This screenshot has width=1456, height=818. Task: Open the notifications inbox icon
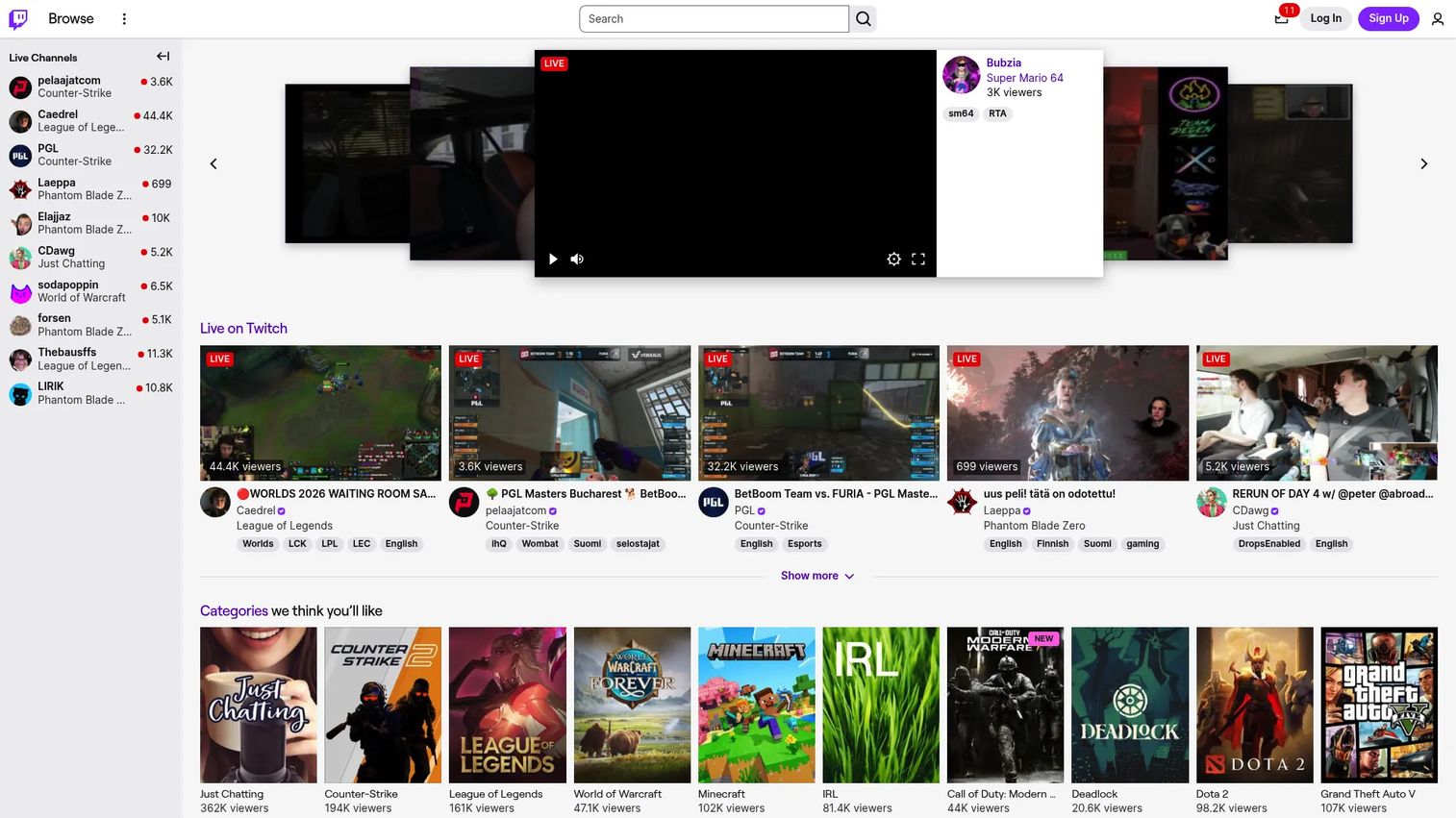coord(1281,18)
